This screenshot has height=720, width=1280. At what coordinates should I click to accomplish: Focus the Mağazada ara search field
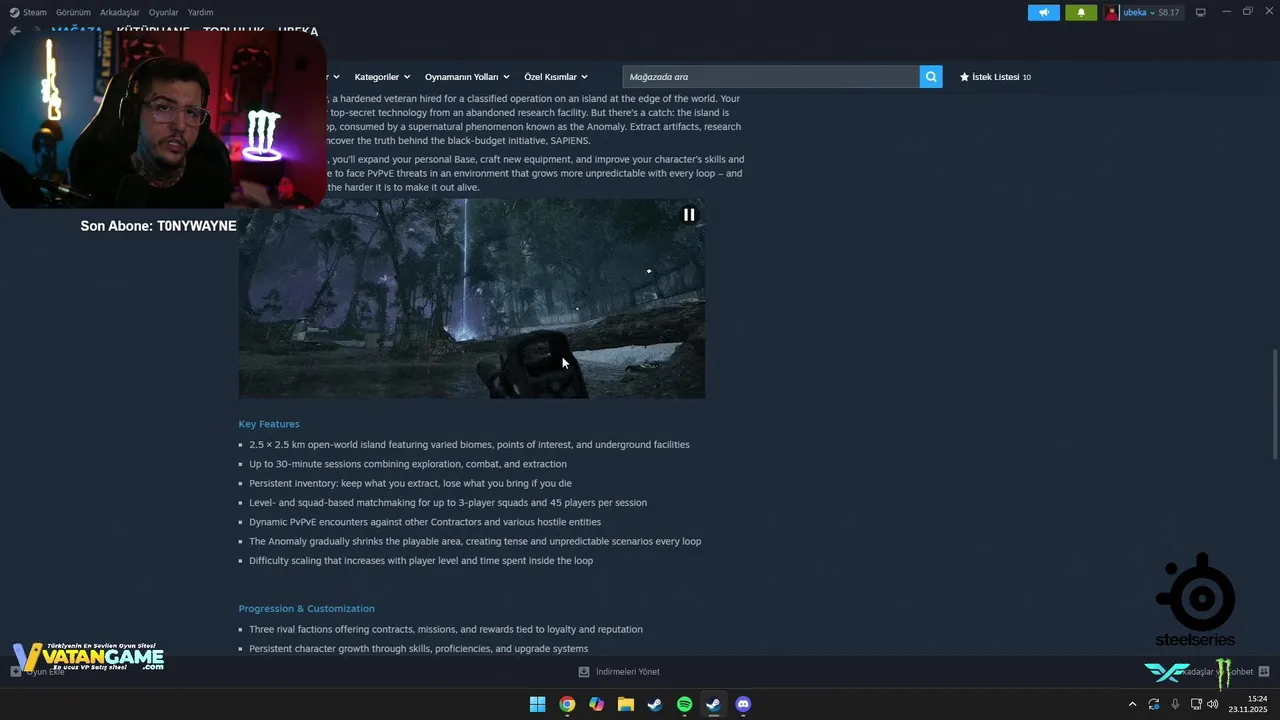coord(771,77)
